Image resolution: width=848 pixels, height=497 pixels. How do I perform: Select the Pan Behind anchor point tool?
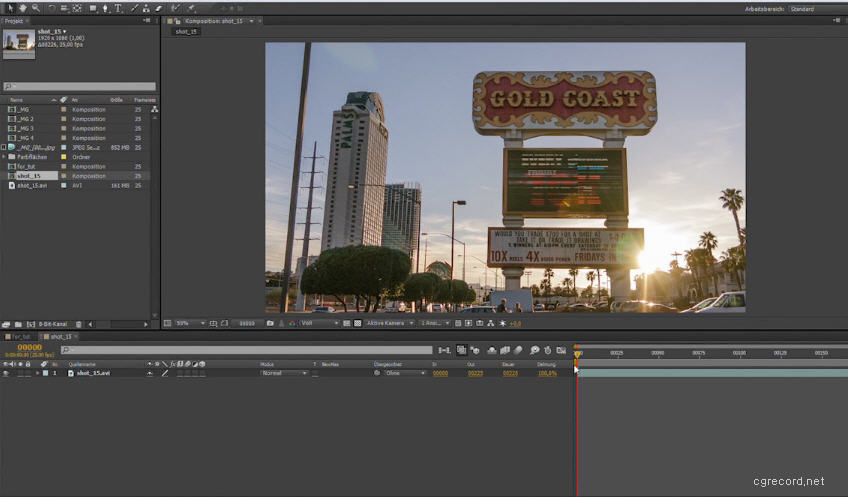pos(77,8)
